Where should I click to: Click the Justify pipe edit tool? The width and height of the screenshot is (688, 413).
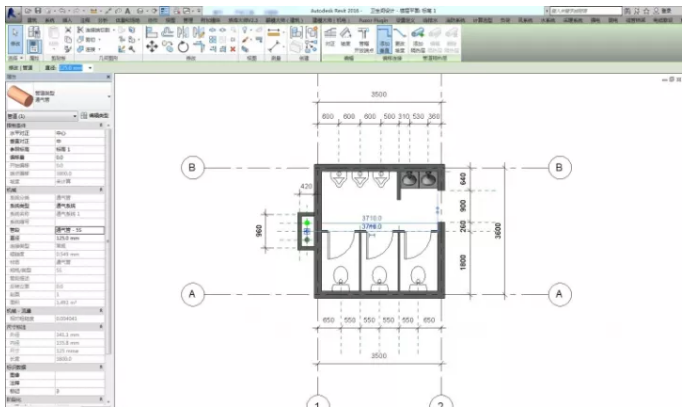coord(330,37)
